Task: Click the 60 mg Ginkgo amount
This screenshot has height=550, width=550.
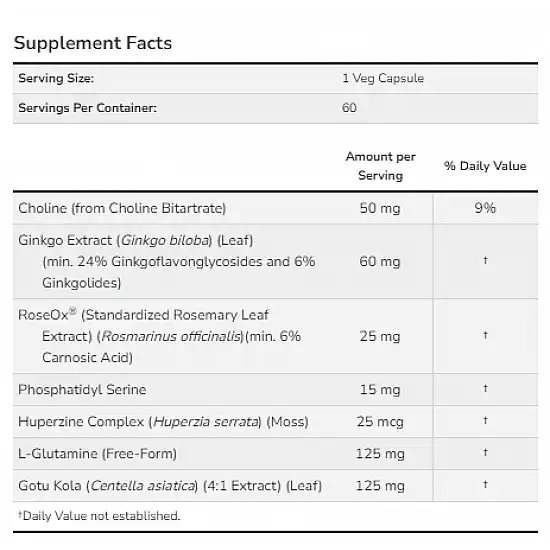Action: (x=380, y=262)
